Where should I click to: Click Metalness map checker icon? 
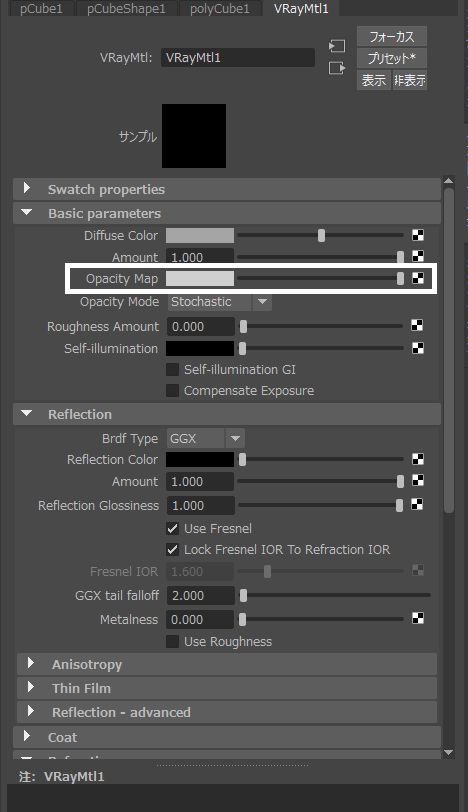[x=418, y=618]
